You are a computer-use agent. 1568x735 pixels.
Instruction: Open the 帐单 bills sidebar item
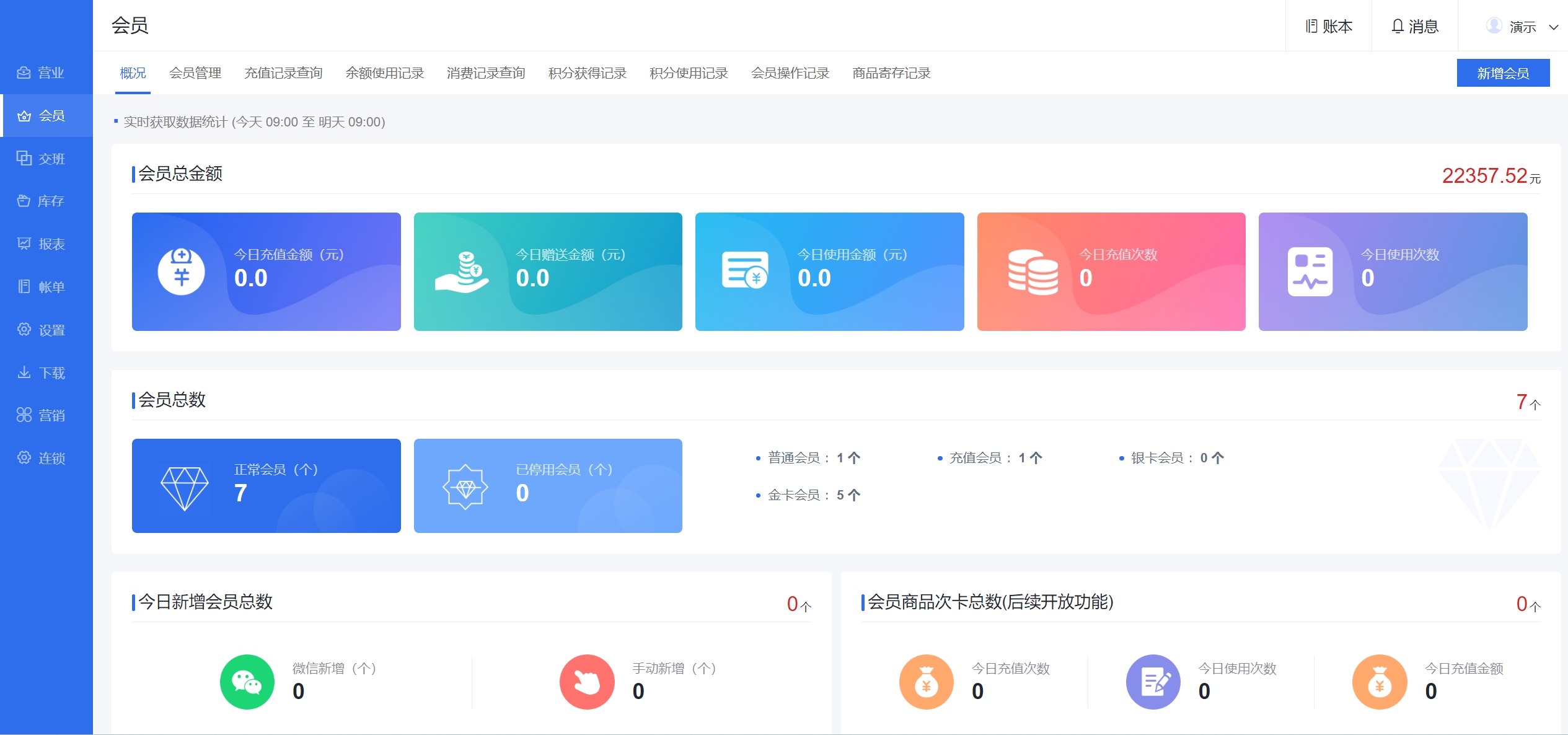[x=41, y=286]
